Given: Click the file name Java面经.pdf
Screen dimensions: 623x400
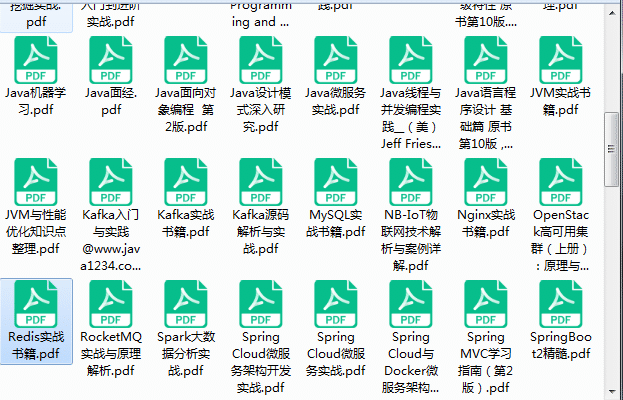Looking at the screenshot, I should [111, 101].
